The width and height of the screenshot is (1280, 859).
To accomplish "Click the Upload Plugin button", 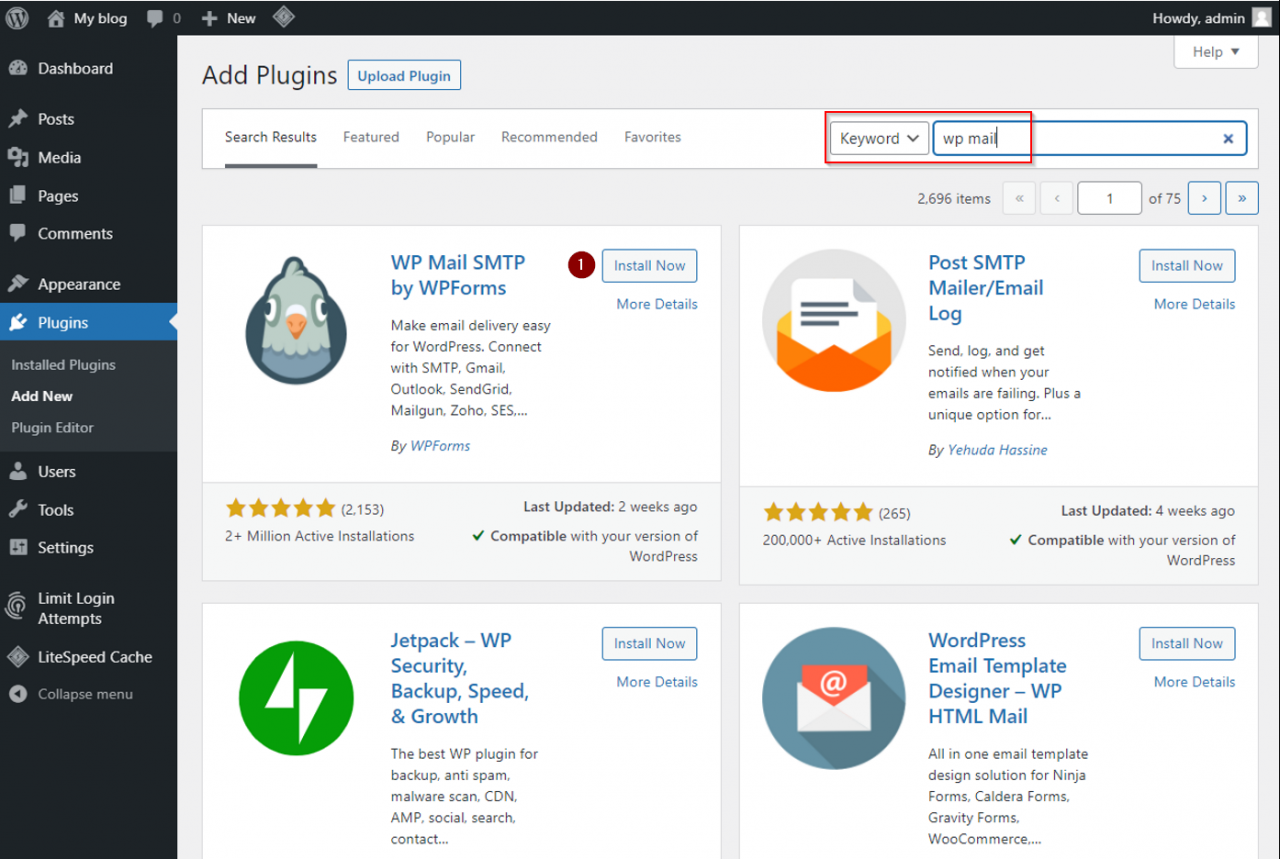I will tap(404, 76).
